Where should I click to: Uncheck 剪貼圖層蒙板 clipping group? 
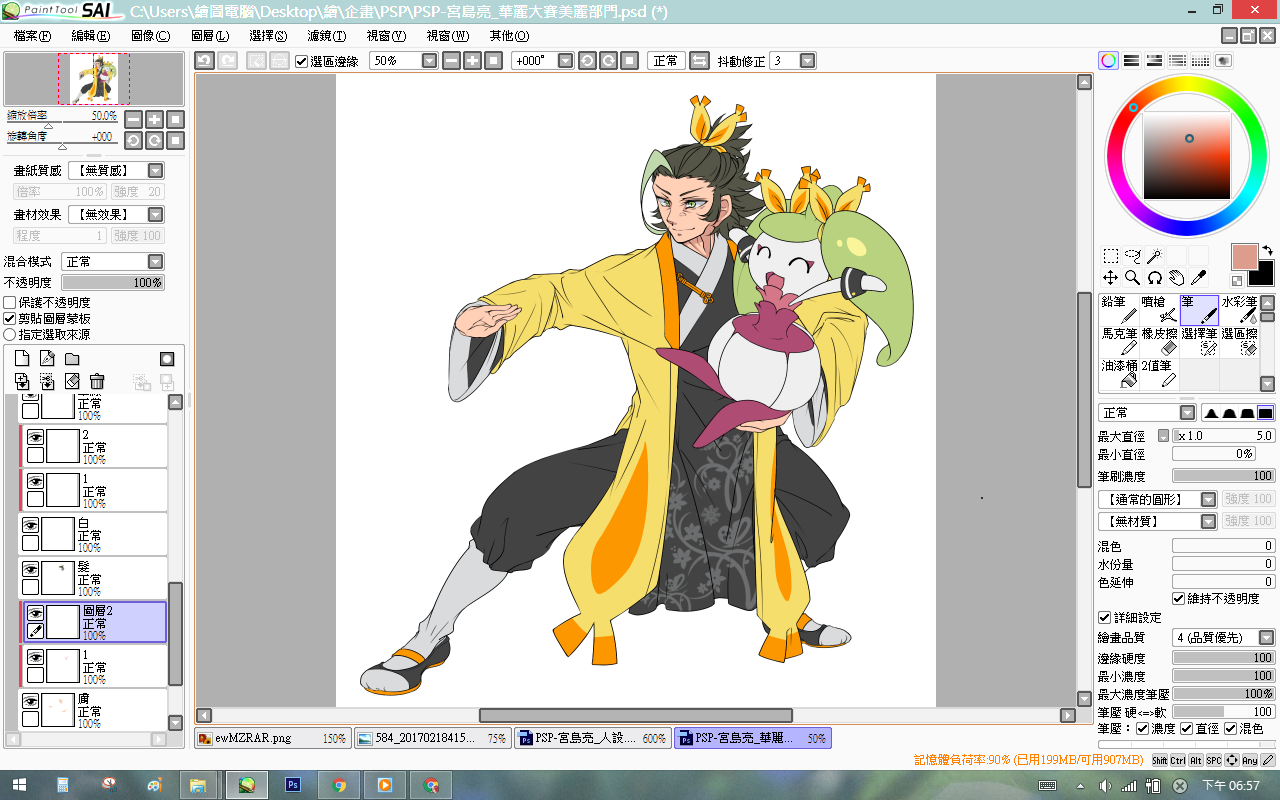pyautogui.click(x=10, y=318)
